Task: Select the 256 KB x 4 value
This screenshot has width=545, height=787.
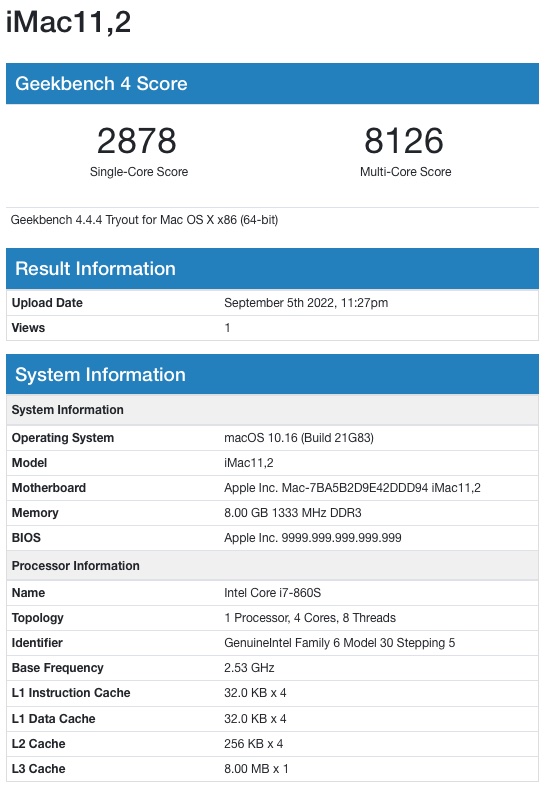Action: (253, 744)
